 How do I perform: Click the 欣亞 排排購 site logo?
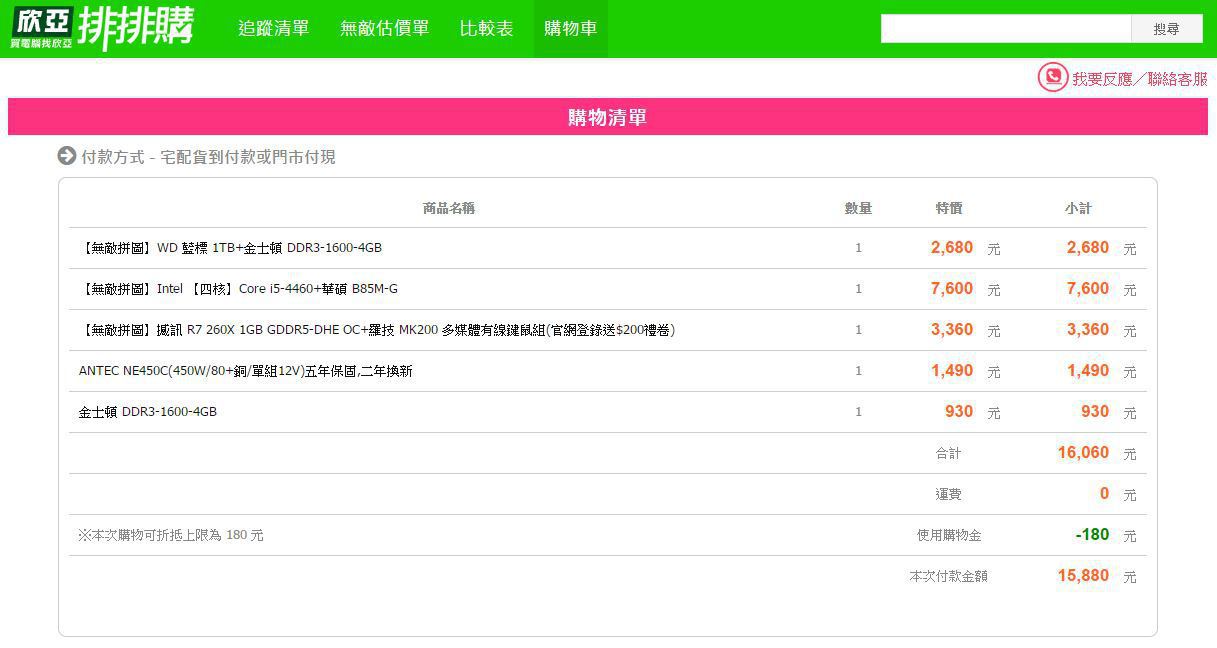pos(102,28)
